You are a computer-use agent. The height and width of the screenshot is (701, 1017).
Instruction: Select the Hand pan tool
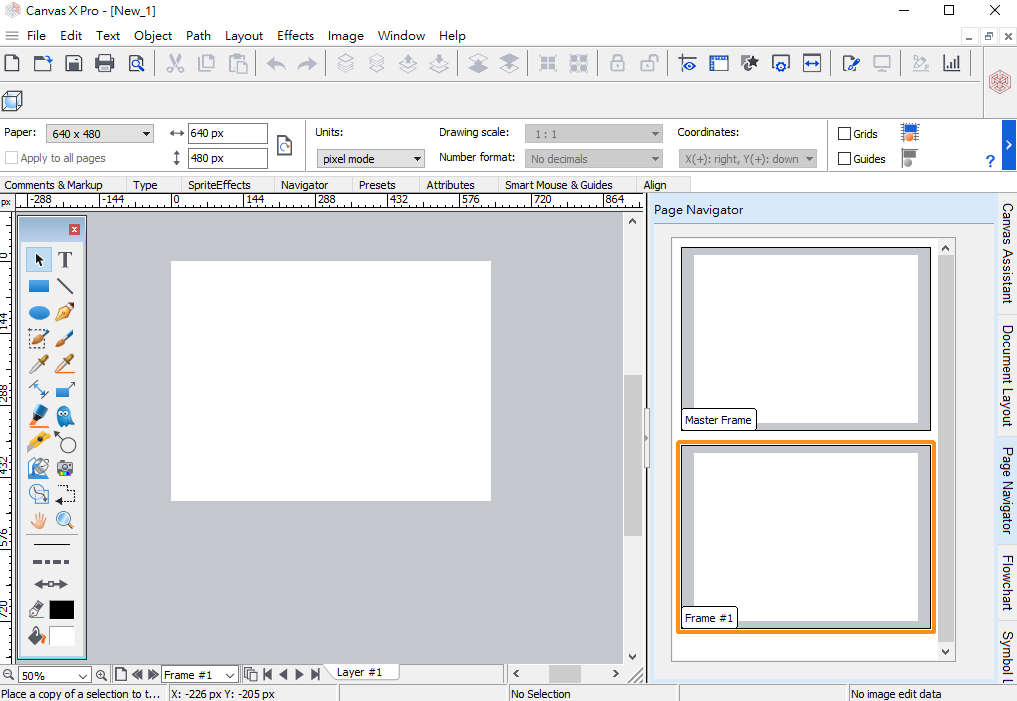(x=39, y=520)
